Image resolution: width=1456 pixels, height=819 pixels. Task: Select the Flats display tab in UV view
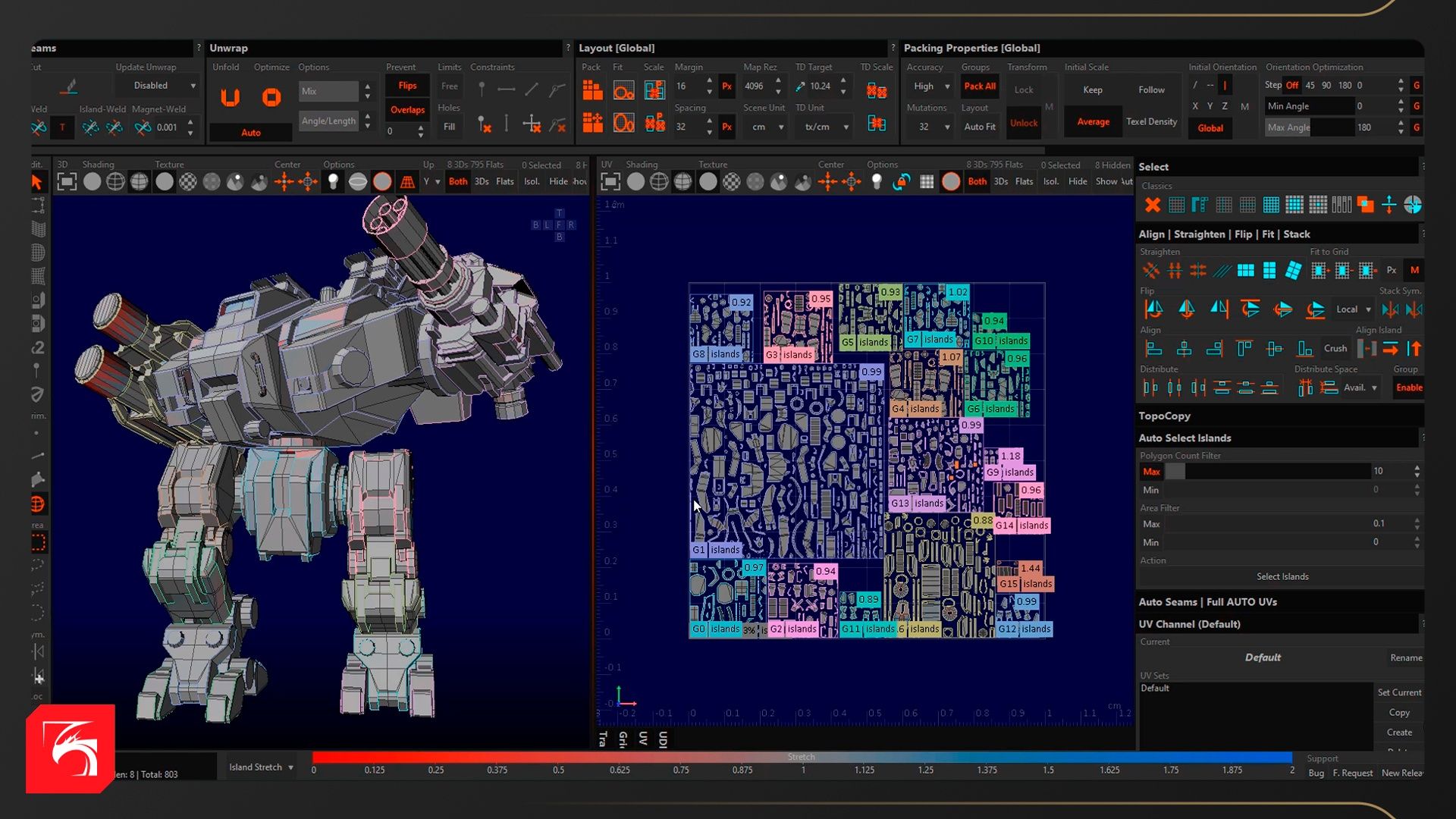[1024, 182]
